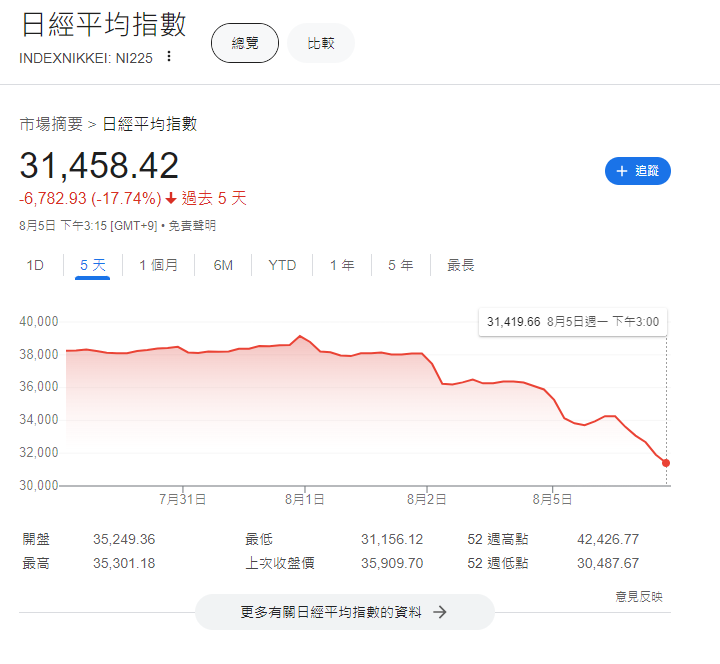Viewport: 720px width, 664px height.
Task: Select the 1D time range
Action: [x=35, y=265]
